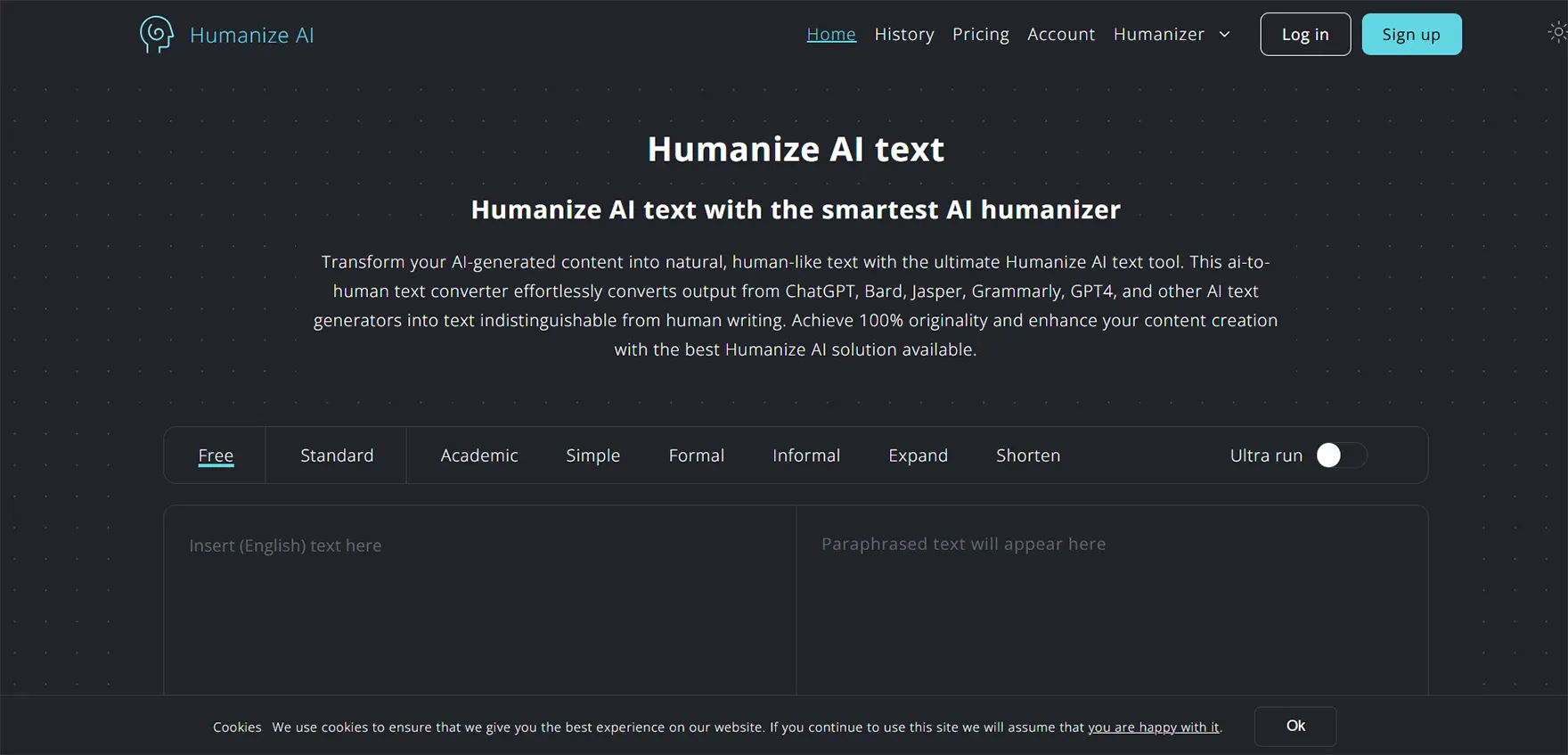Open the "you are happy with it" link
This screenshot has height=755, width=1568.
[x=1153, y=727]
